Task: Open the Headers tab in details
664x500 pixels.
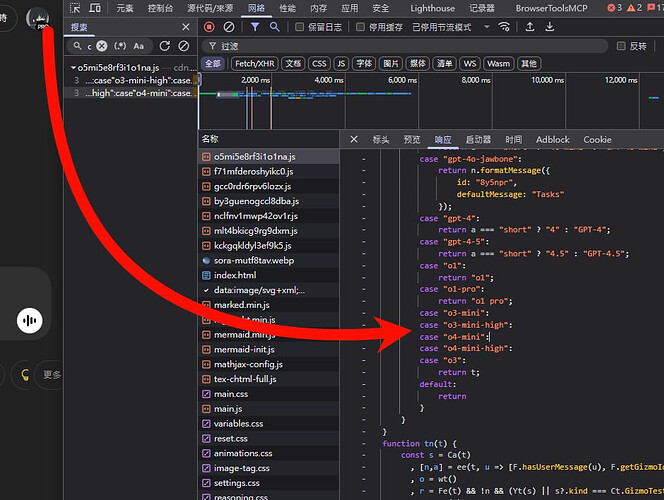Action: click(x=381, y=139)
